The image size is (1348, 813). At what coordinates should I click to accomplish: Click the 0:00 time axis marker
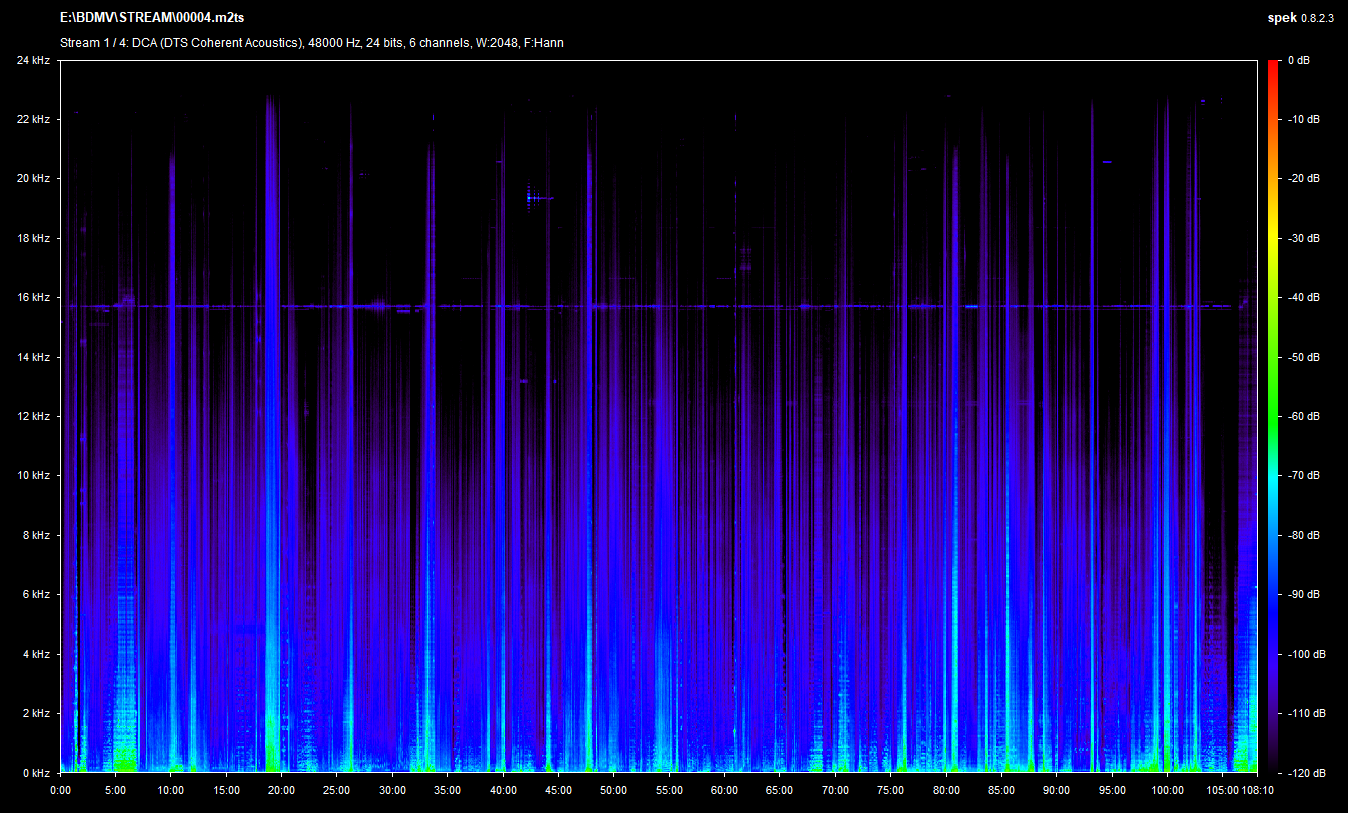pyautogui.click(x=61, y=790)
